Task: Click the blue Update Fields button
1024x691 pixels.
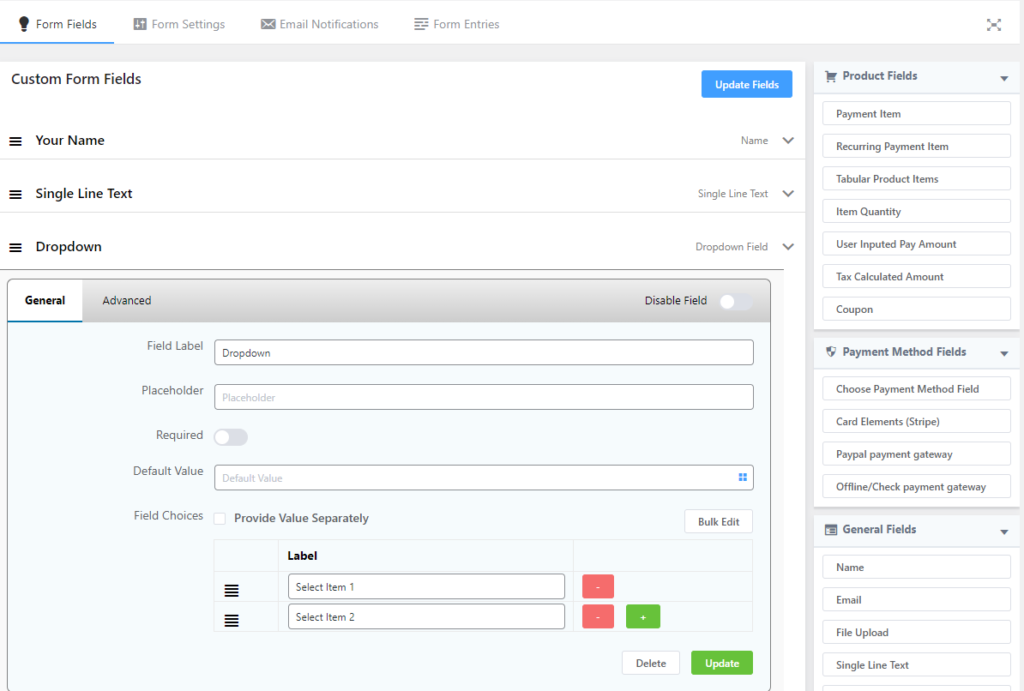Action: (746, 85)
